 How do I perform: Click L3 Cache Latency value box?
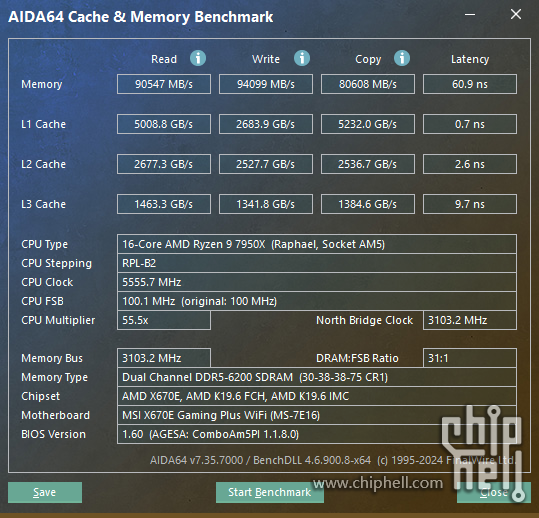tap(470, 204)
